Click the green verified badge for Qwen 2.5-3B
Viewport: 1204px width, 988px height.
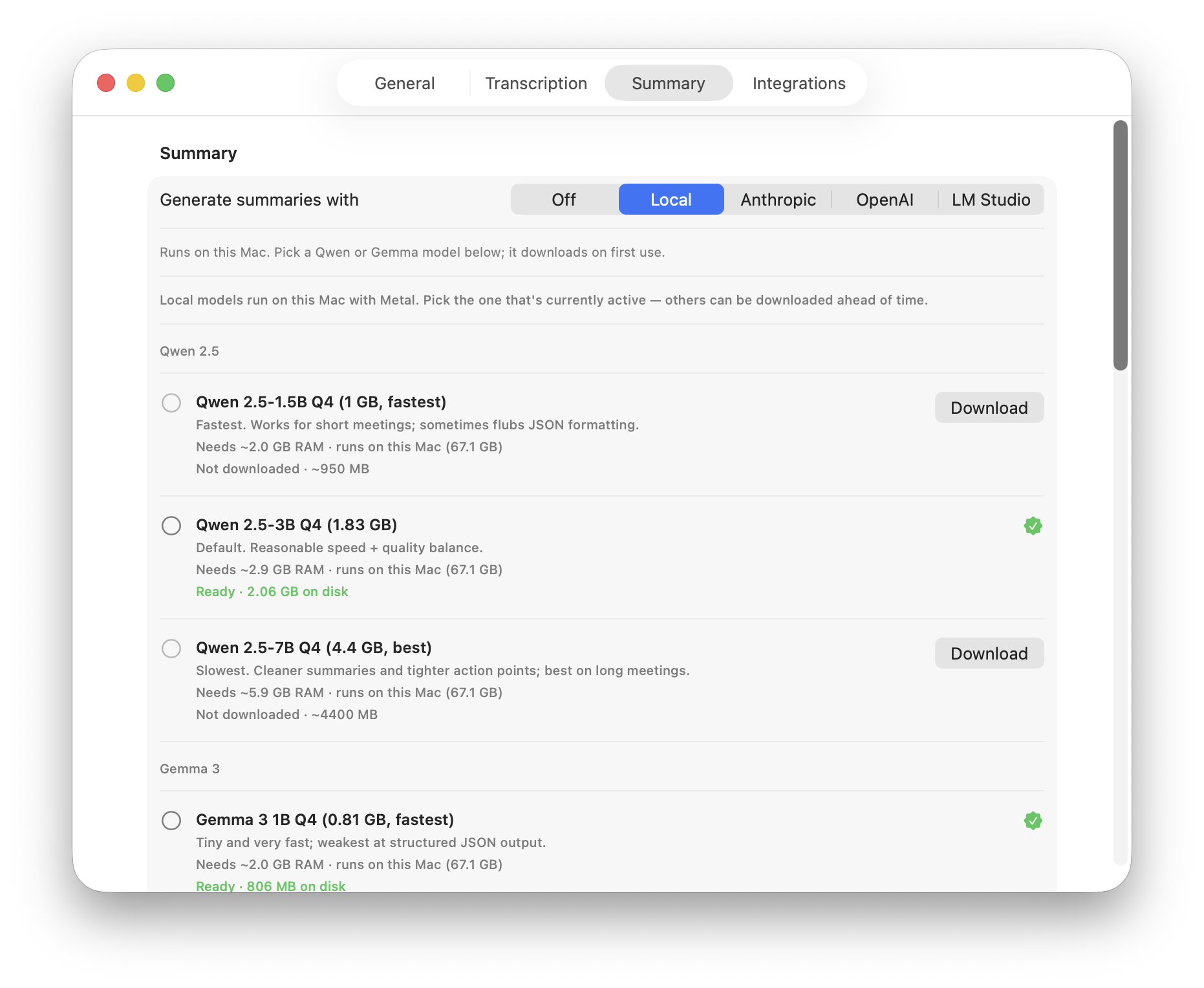click(x=1033, y=526)
